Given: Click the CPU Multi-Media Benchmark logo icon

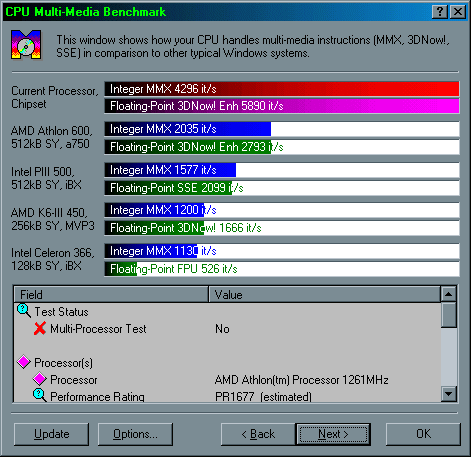Looking at the screenshot, I should [x=26, y=45].
